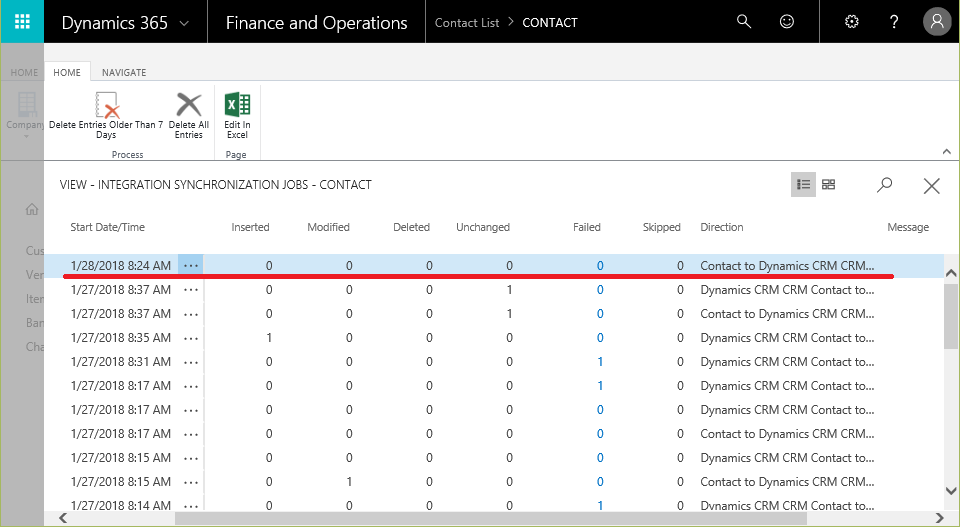Open the help question mark icon

(x=894, y=21)
